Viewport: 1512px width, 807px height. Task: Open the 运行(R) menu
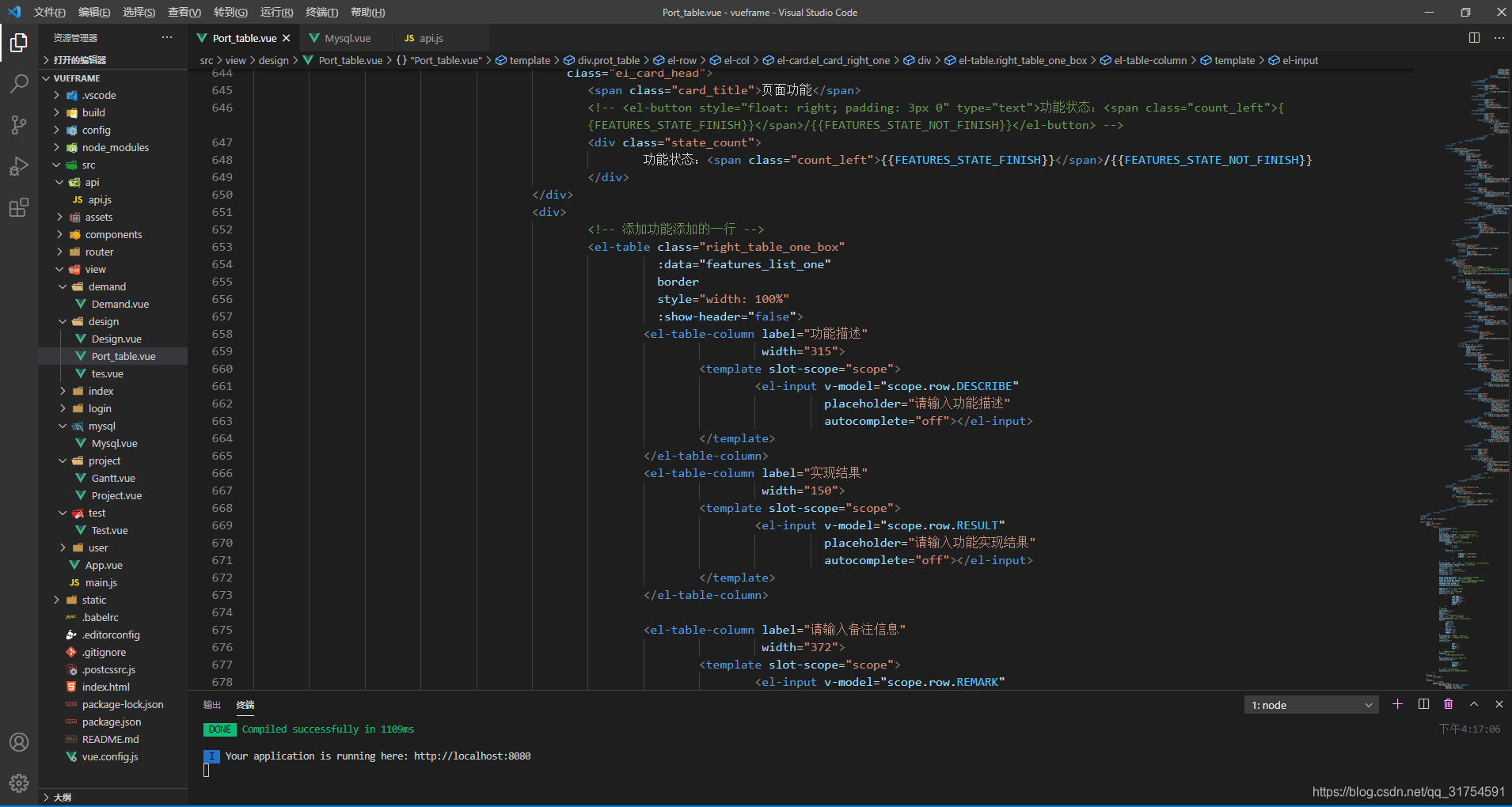pos(276,12)
